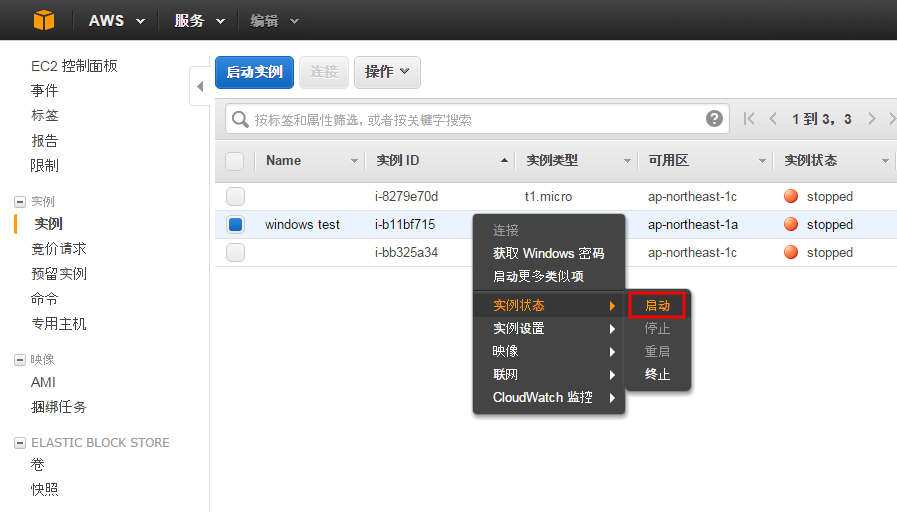Open CloudWatch 监控 submenu

click(x=549, y=397)
